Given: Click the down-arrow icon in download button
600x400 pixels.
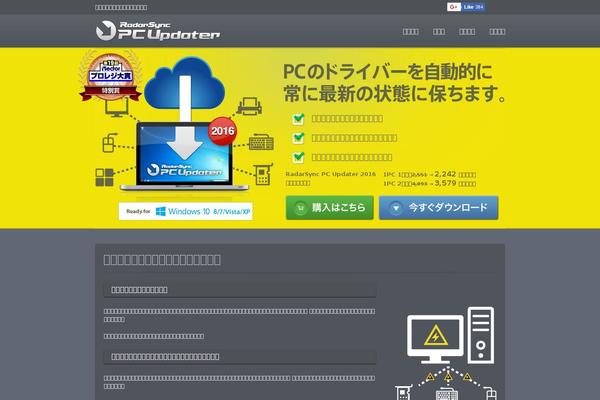Looking at the screenshot, I should [x=396, y=208].
